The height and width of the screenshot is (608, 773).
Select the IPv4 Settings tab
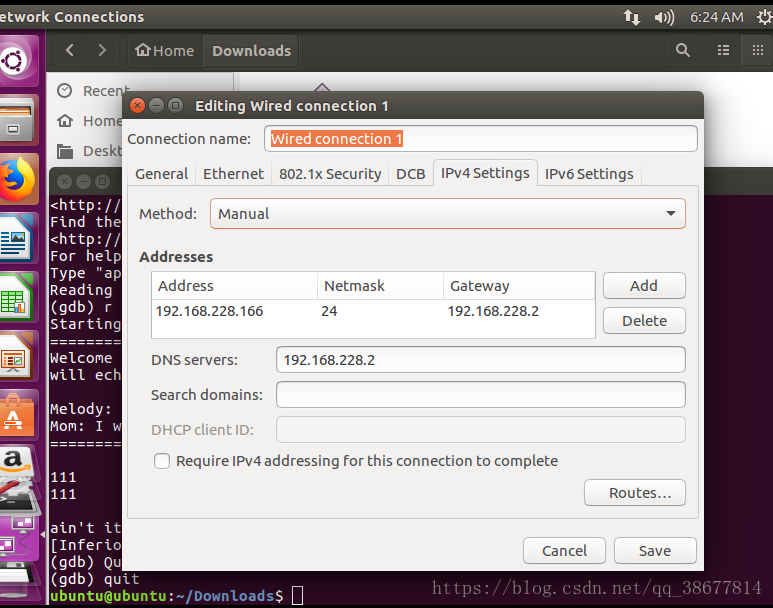point(485,173)
